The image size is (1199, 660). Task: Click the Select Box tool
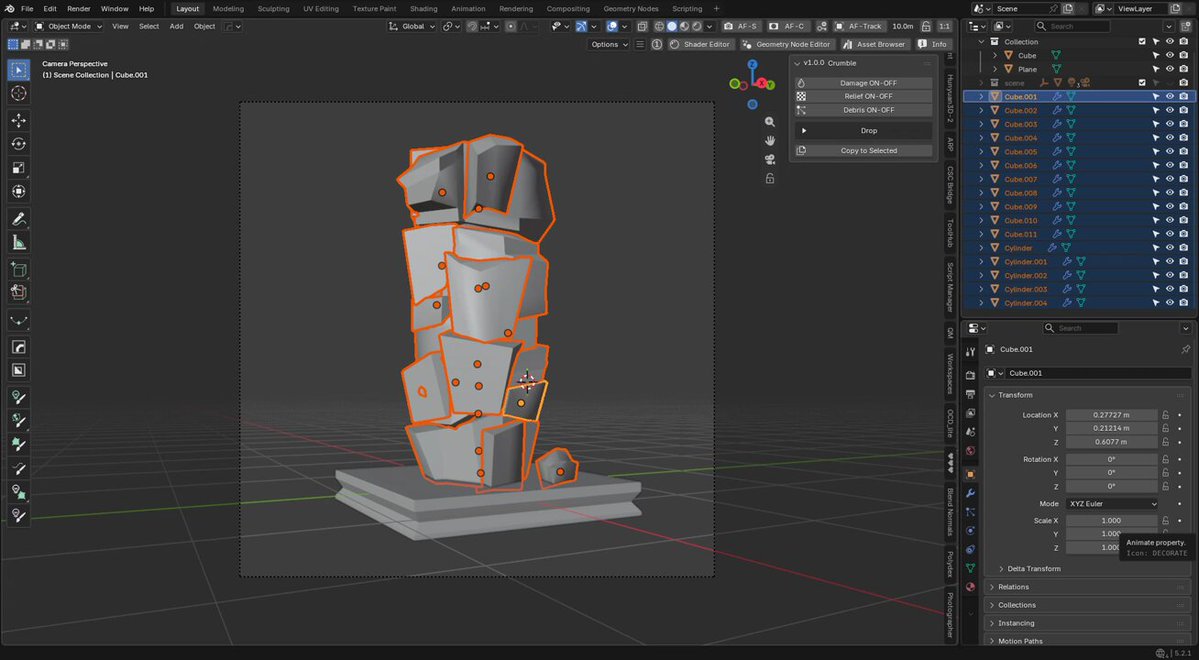(19, 70)
